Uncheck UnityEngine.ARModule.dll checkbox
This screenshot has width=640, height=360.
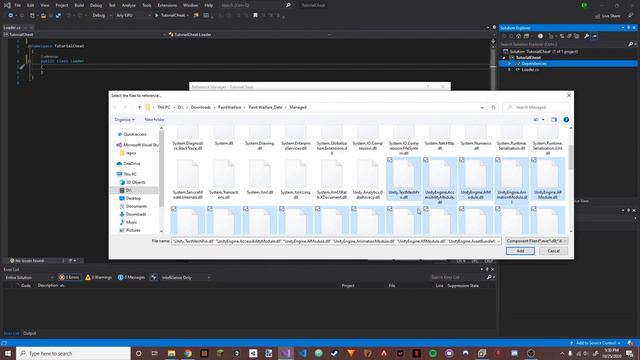[x=533, y=160]
